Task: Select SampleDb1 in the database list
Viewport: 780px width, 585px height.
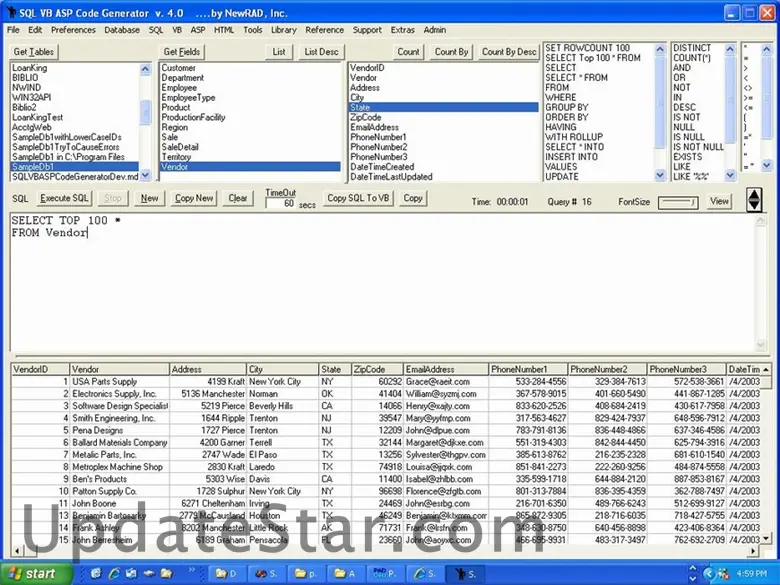Action: pos(75,167)
